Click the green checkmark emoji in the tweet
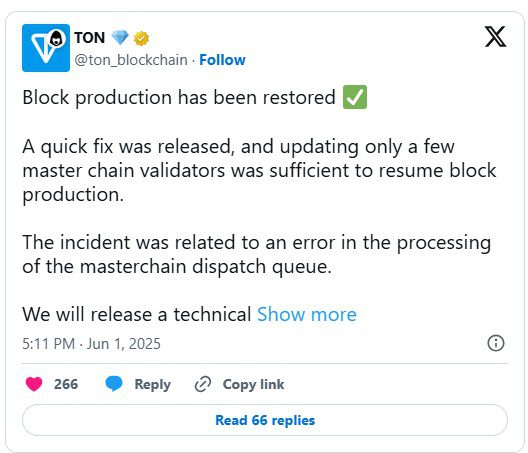Screen dimensions: 528x453 [355, 97]
